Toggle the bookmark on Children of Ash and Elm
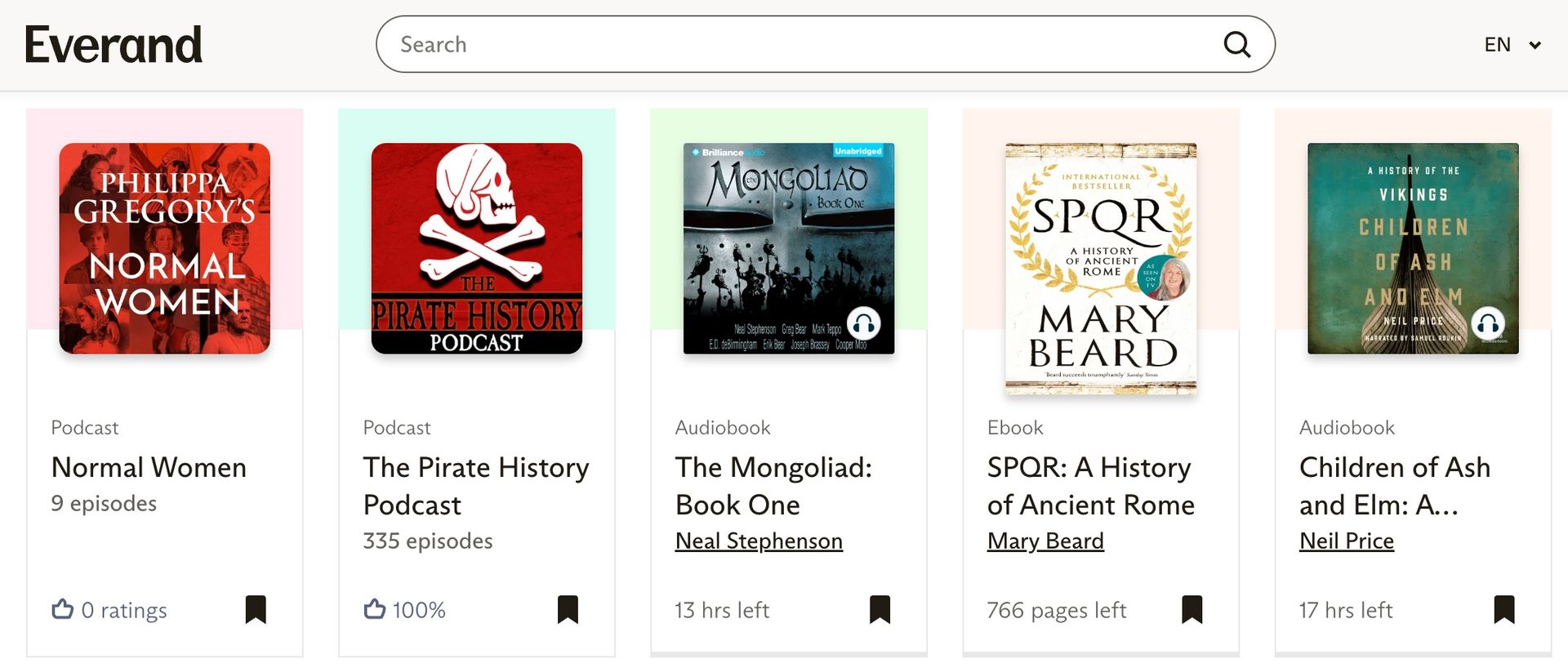Viewport: 1568px width, 672px height. point(1504,609)
